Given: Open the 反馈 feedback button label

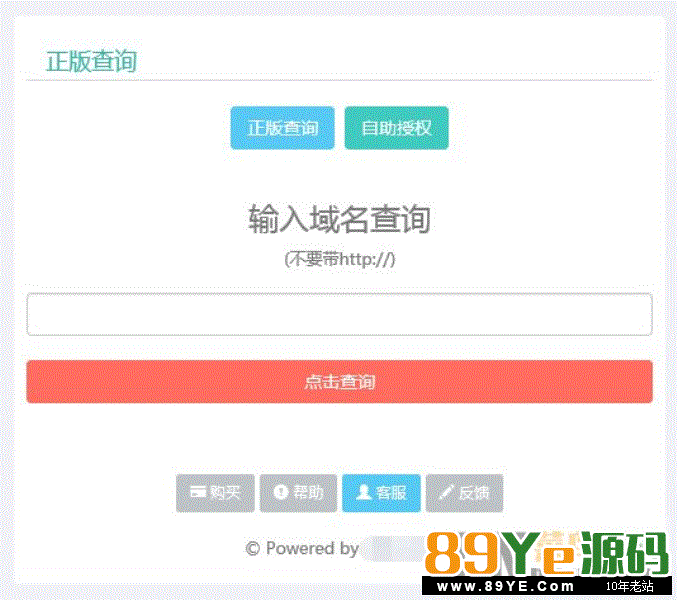Looking at the screenshot, I should (474, 492).
